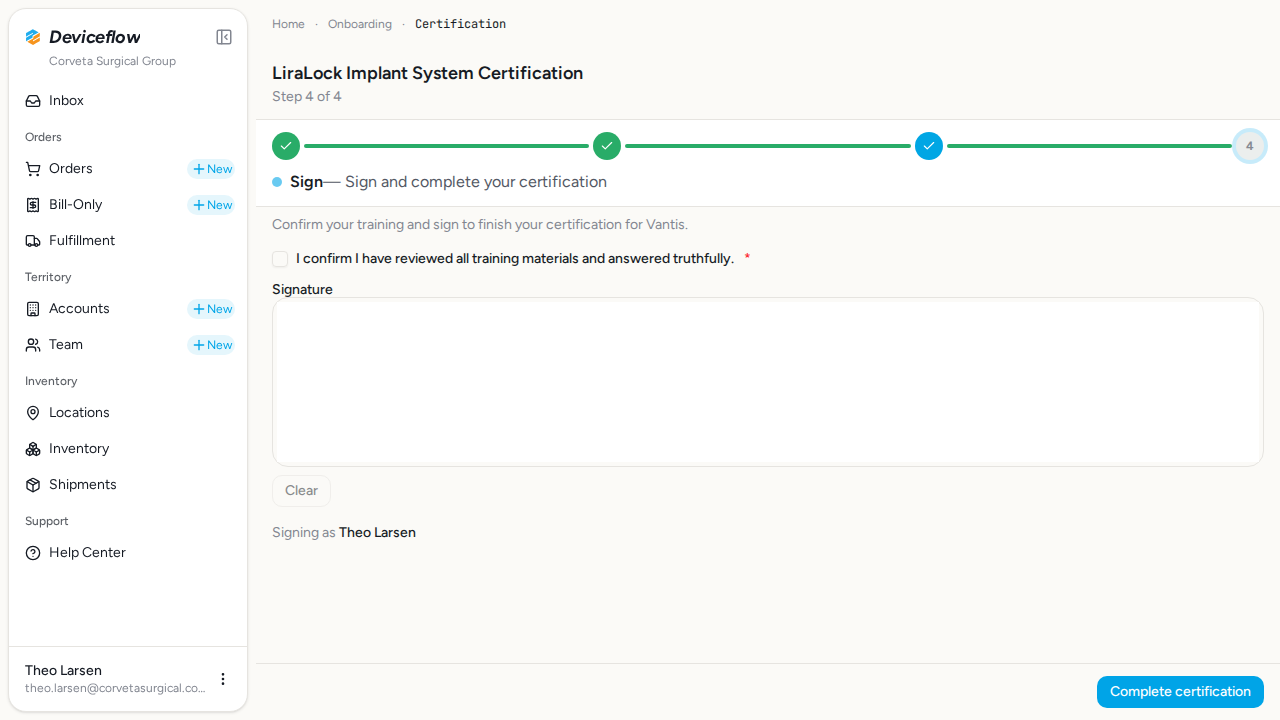Click the Locations pin icon
The width and height of the screenshot is (1280, 720).
(33, 413)
